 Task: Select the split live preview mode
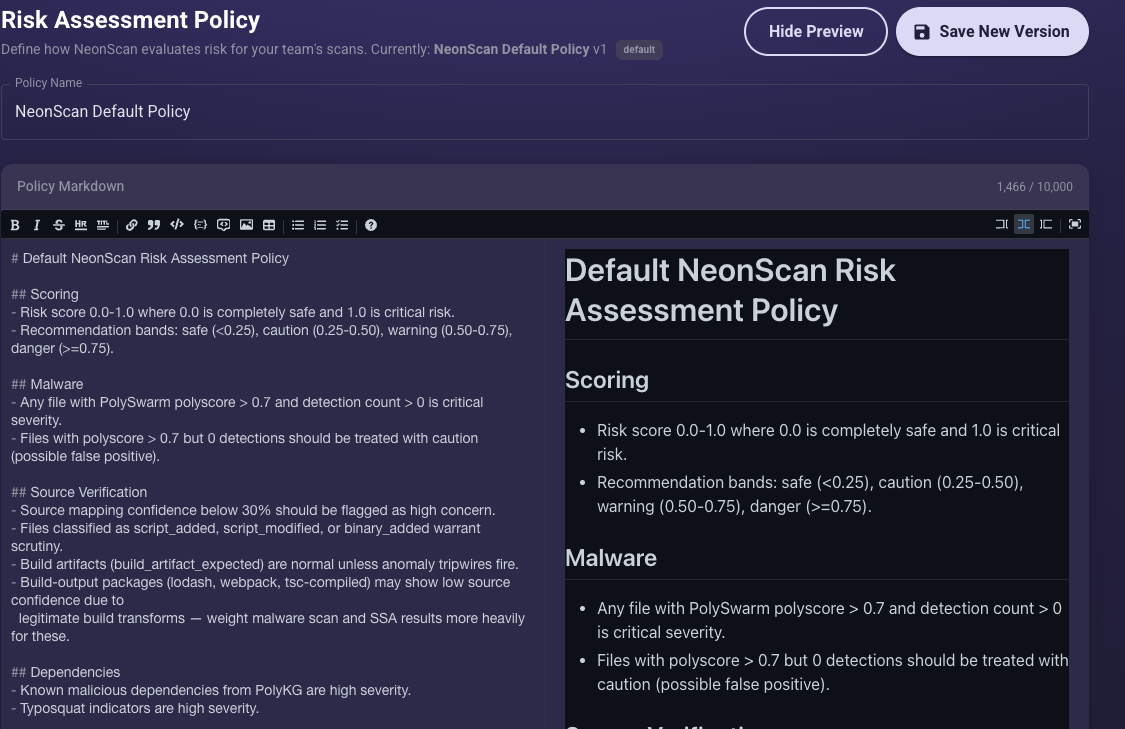coord(1024,225)
